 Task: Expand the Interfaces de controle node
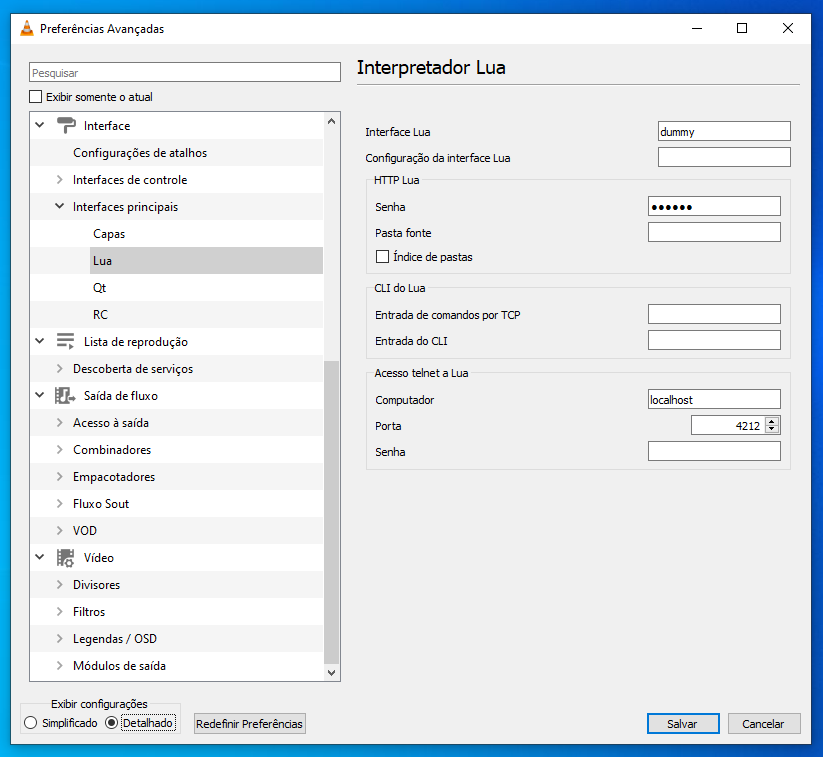point(60,180)
